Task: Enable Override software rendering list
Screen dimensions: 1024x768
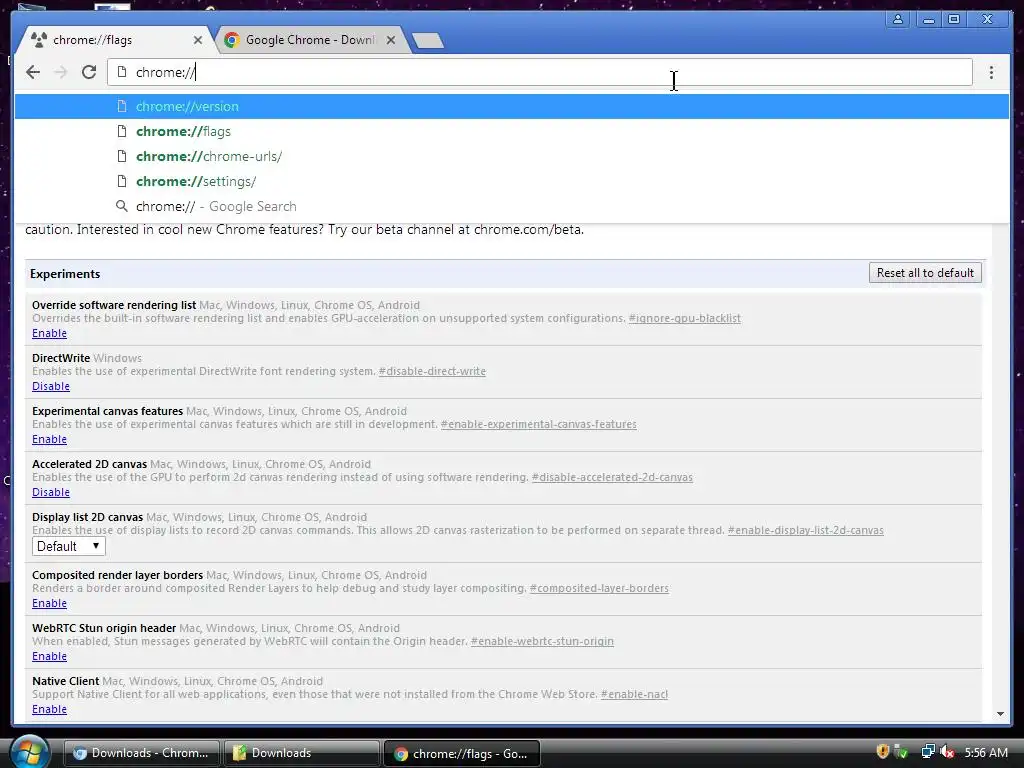Action: tap(49, 333)
